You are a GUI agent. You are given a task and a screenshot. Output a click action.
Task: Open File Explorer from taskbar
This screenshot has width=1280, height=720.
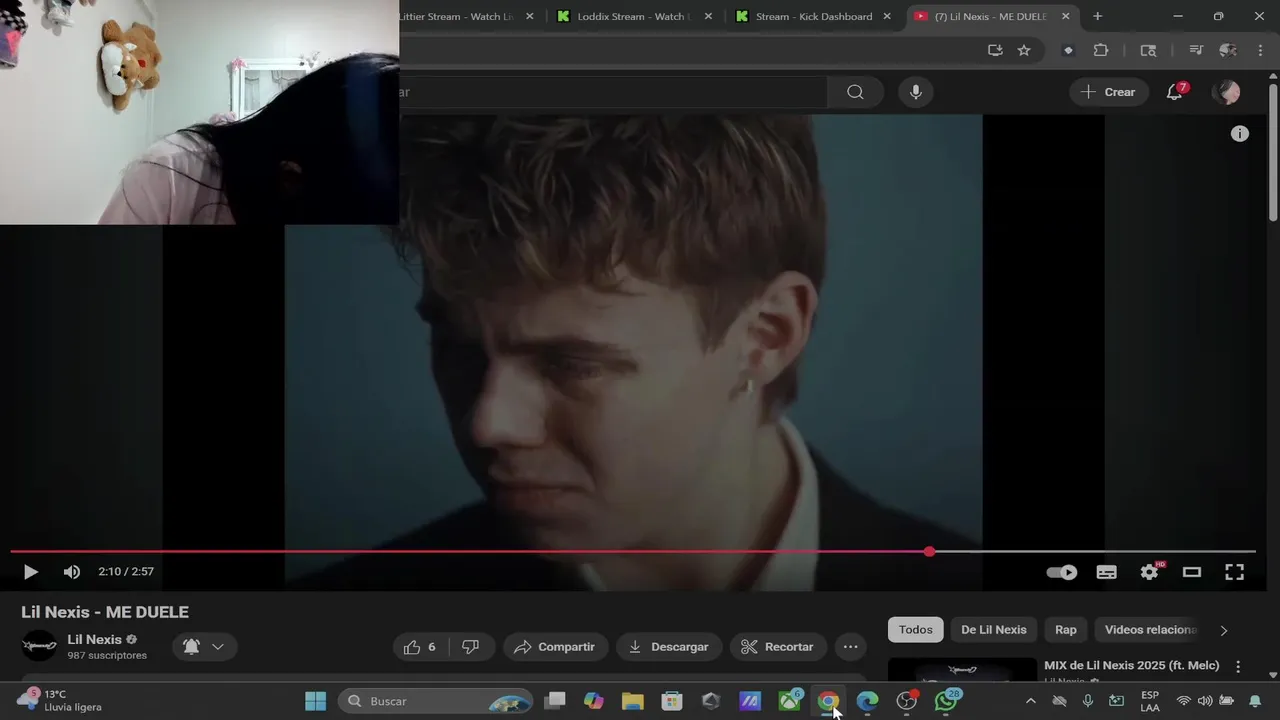coord(633,701)
